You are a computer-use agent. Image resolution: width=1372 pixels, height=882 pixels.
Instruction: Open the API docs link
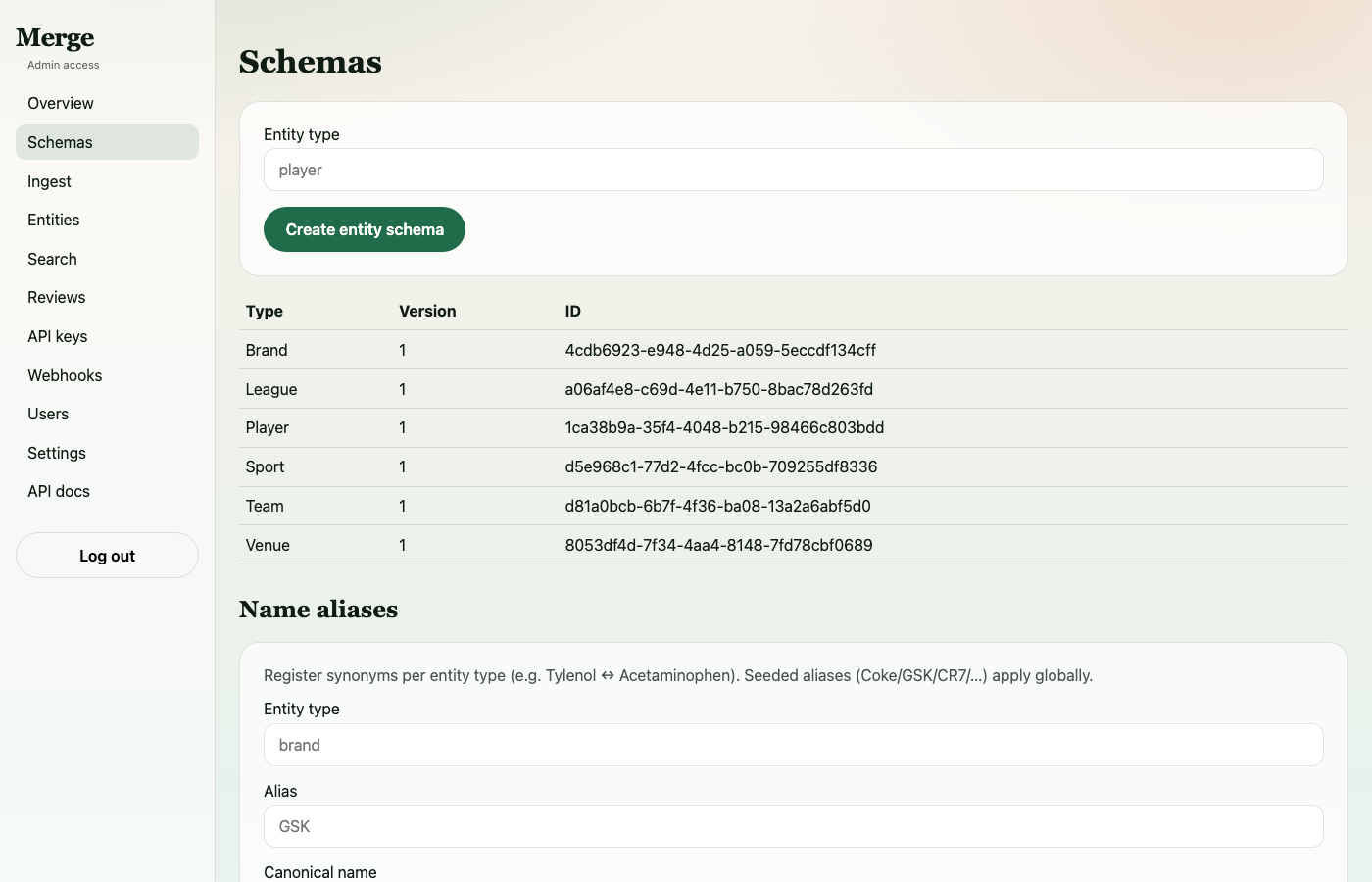point(107,491)
